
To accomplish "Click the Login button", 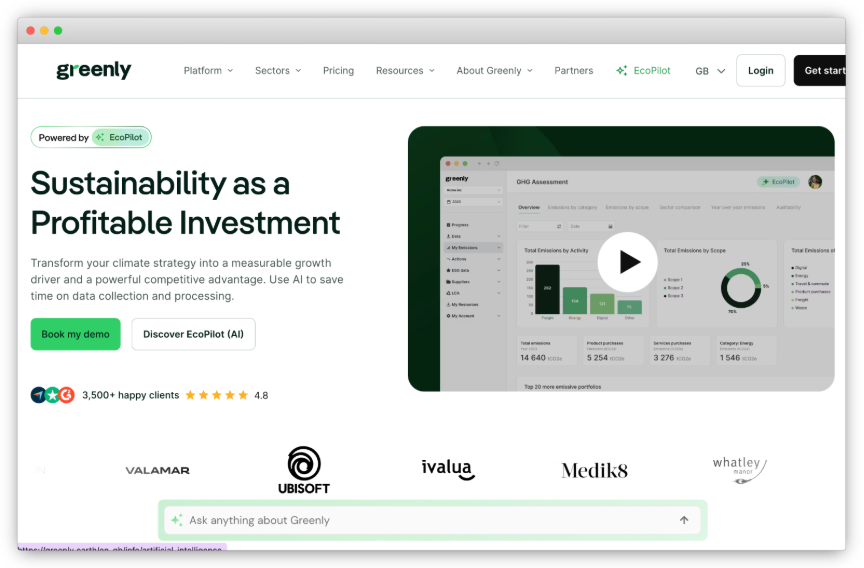I will pyautogui.click(x=760, y=71).
